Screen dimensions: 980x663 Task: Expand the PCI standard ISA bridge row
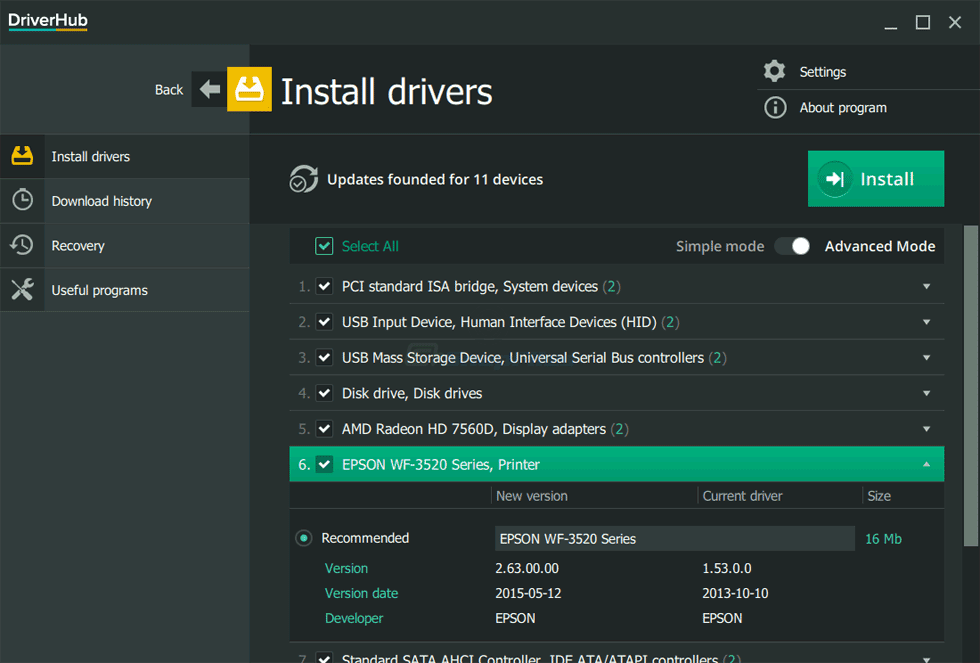point(926,287)
